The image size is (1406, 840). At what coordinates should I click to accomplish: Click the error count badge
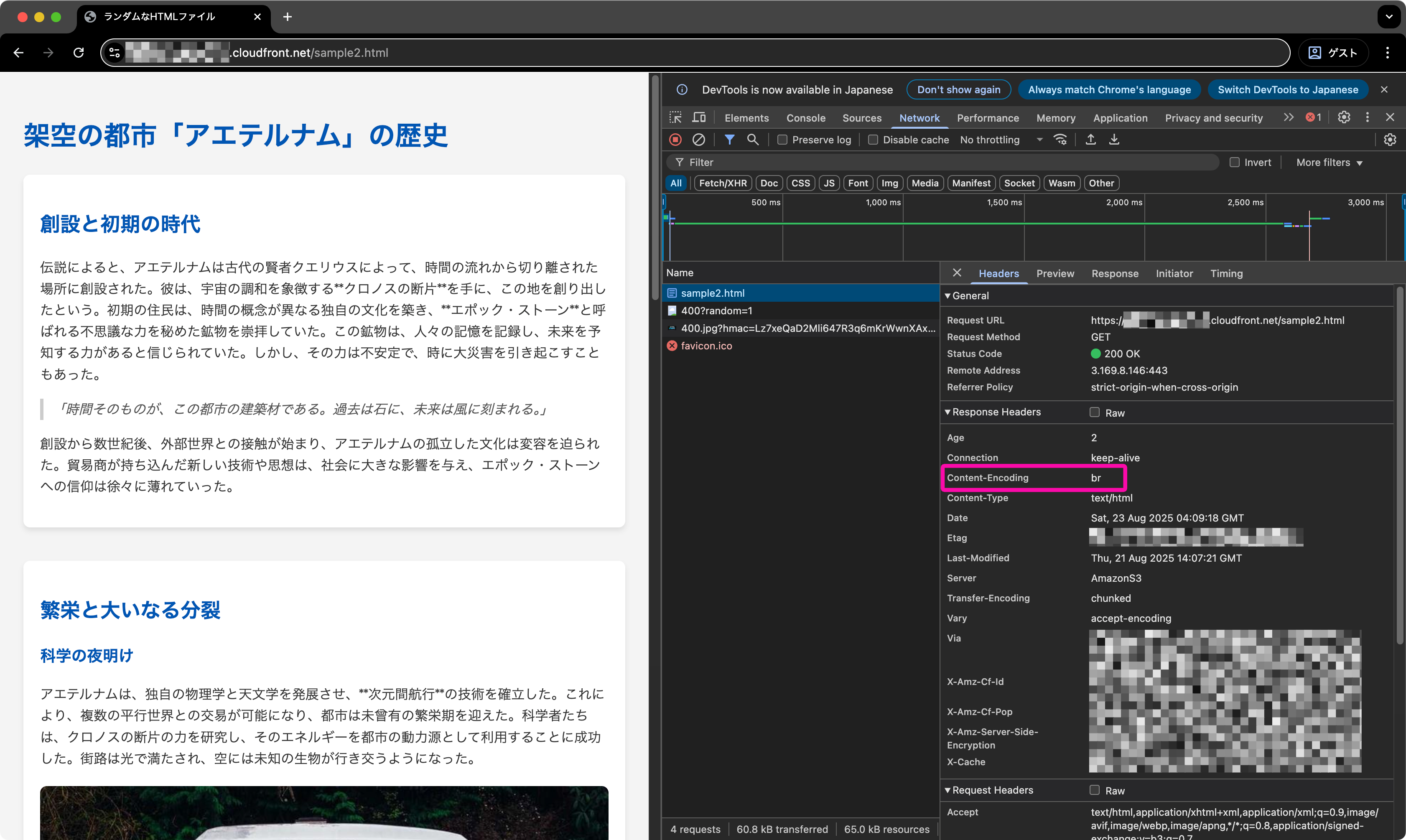pyautogui.click(x=1314, y=117)
